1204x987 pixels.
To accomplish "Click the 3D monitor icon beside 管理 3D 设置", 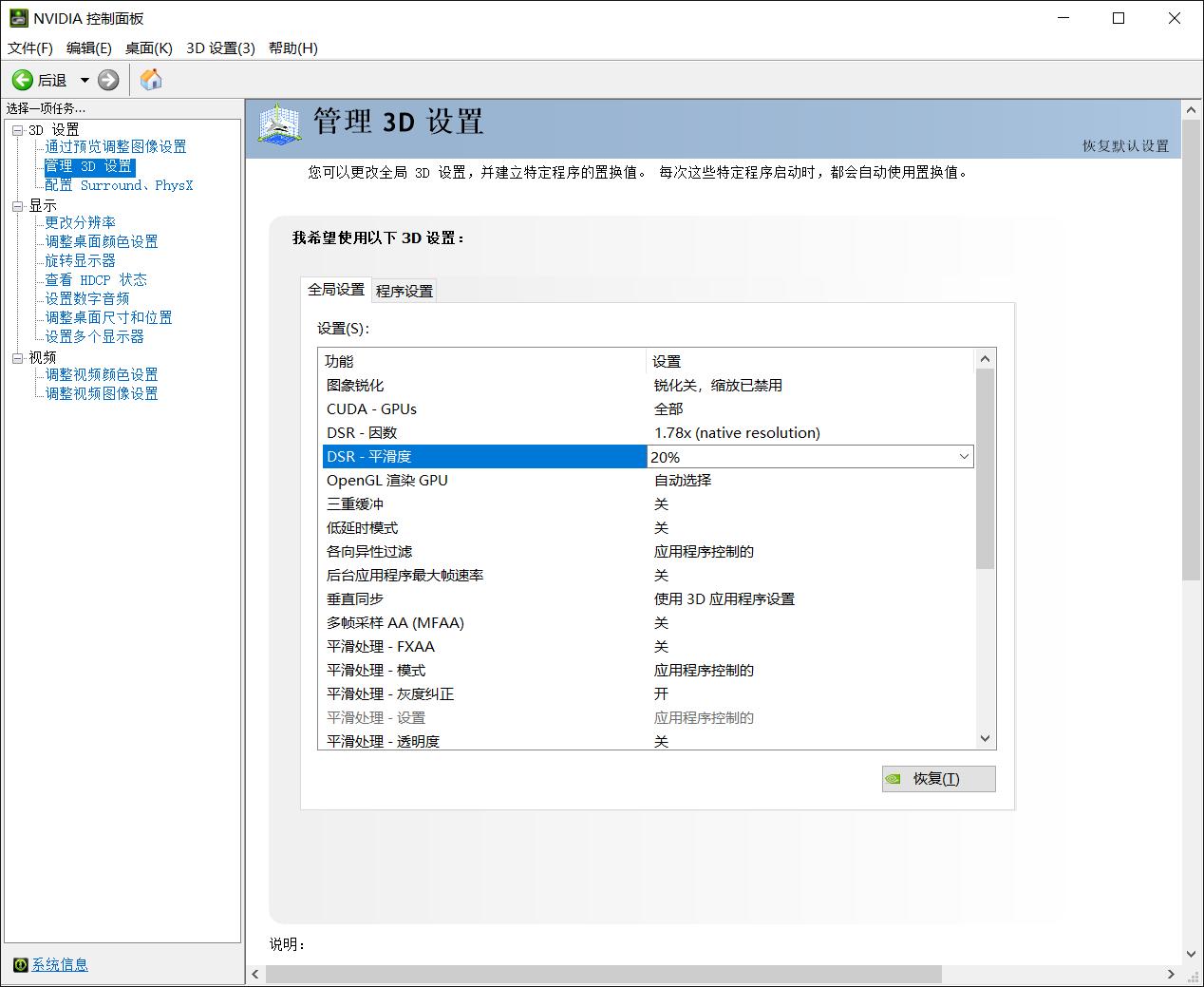I will coord(276,124).
